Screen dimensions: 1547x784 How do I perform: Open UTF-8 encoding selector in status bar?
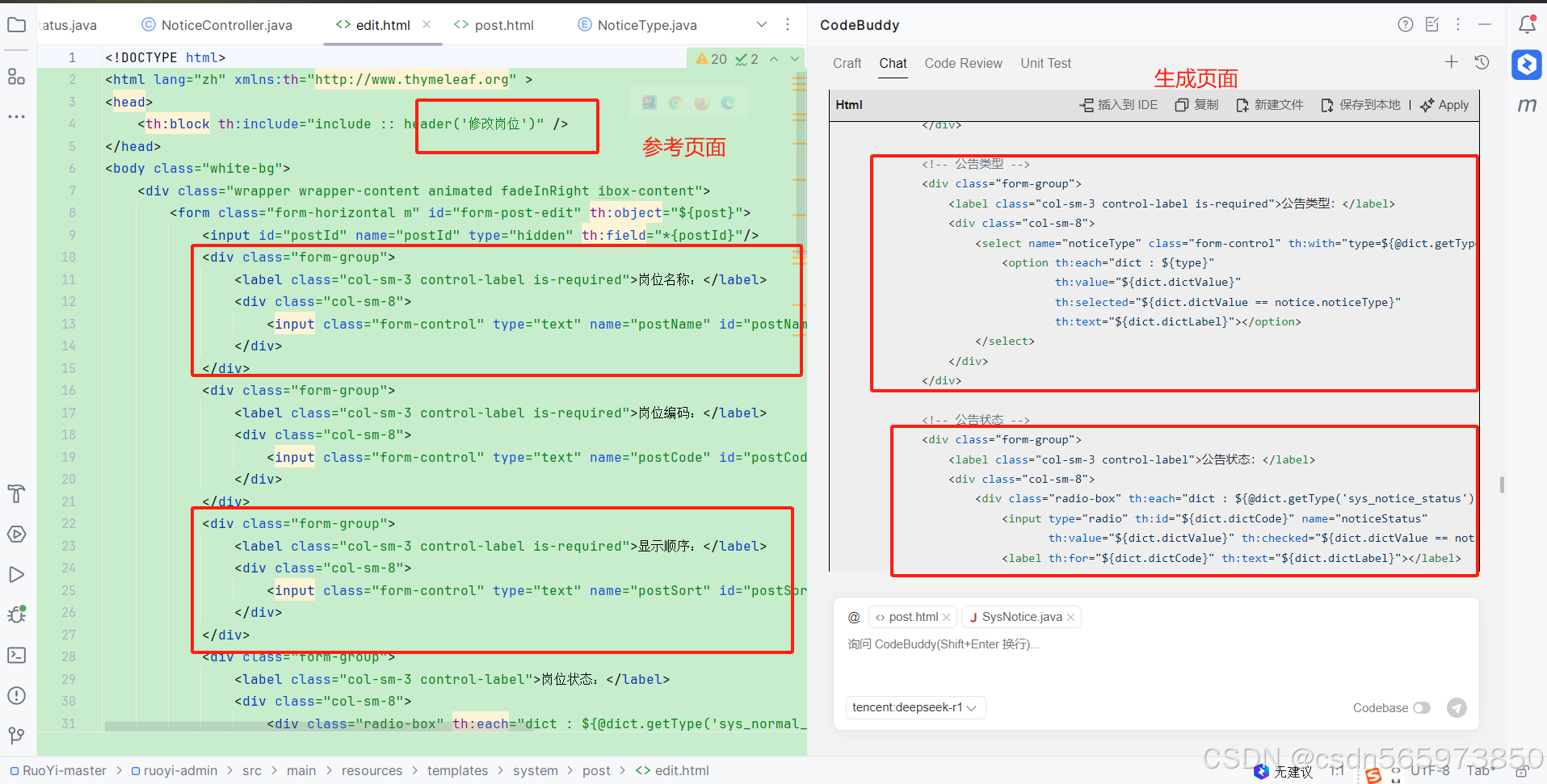(x=1430, y=771)
